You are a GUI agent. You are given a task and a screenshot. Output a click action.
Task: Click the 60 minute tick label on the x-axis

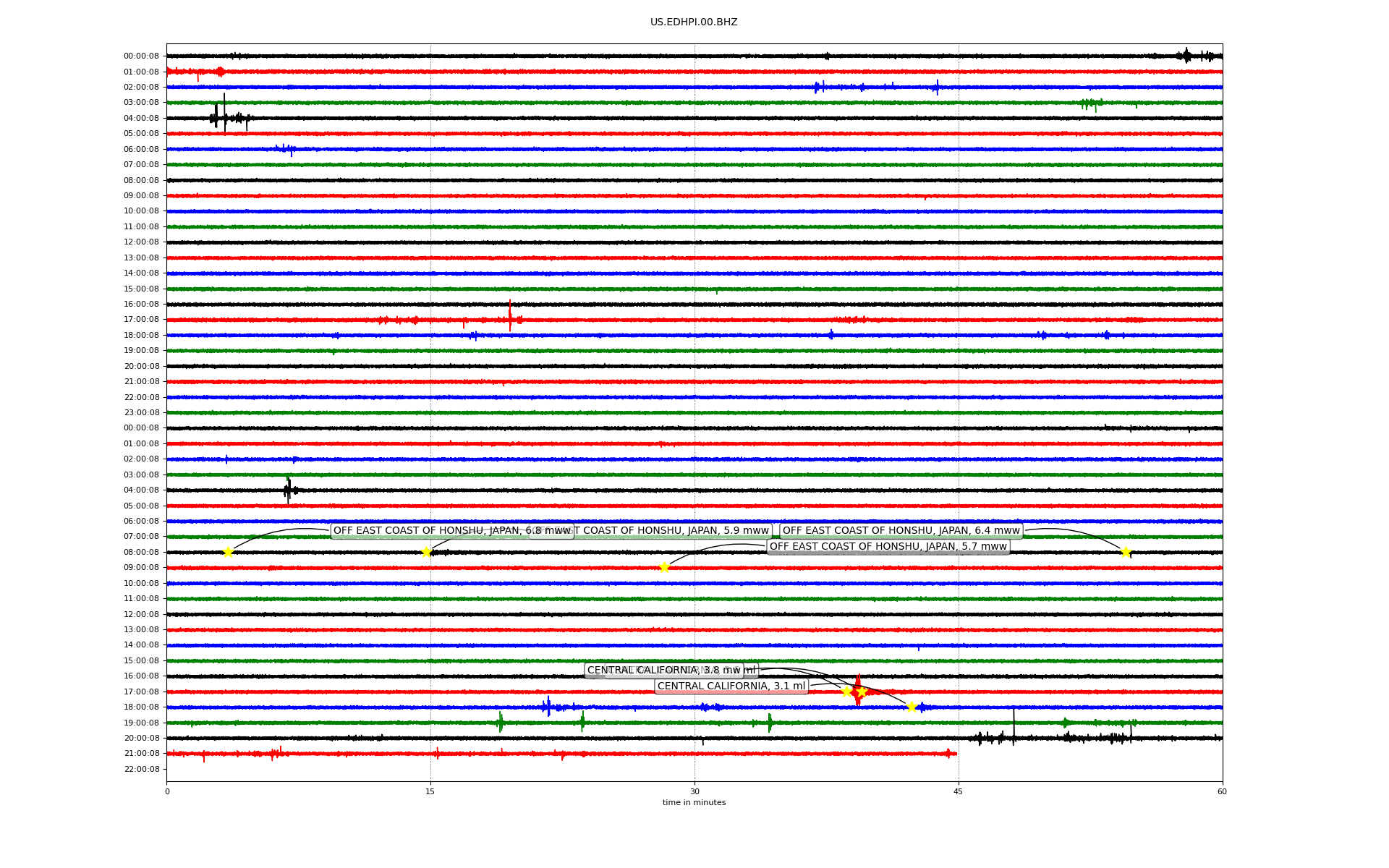pyautogui.click(x=1222, y=791)
